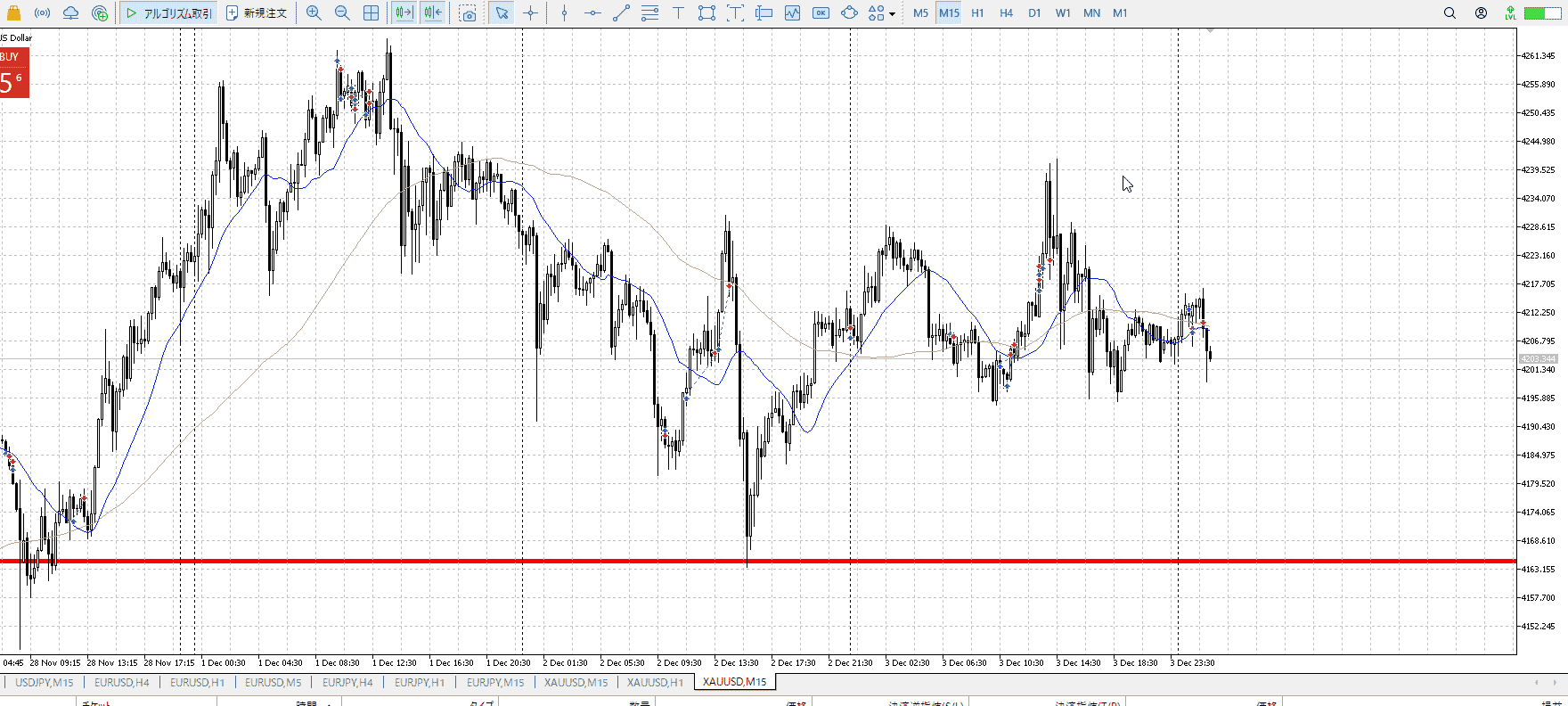1568x706 pixels.
Task: Take a chart screenshot with camera icon
Action: click(468, 13)
